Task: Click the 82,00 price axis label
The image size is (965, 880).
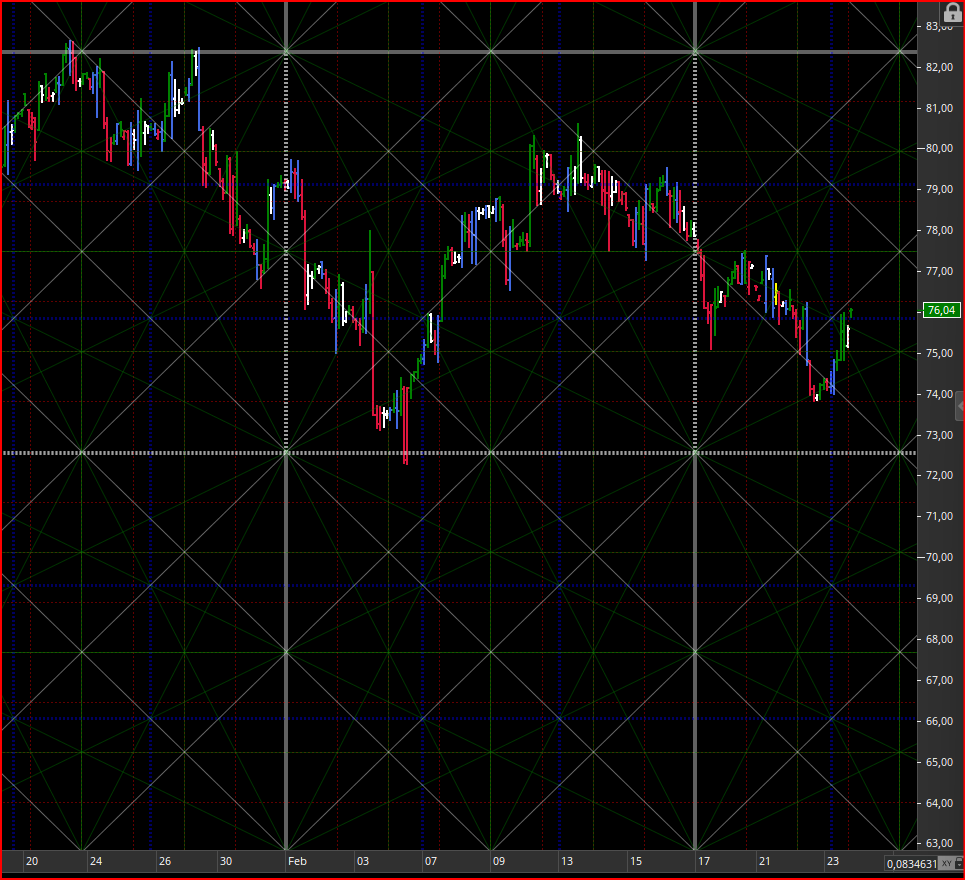Action: (x=939, y=67)
